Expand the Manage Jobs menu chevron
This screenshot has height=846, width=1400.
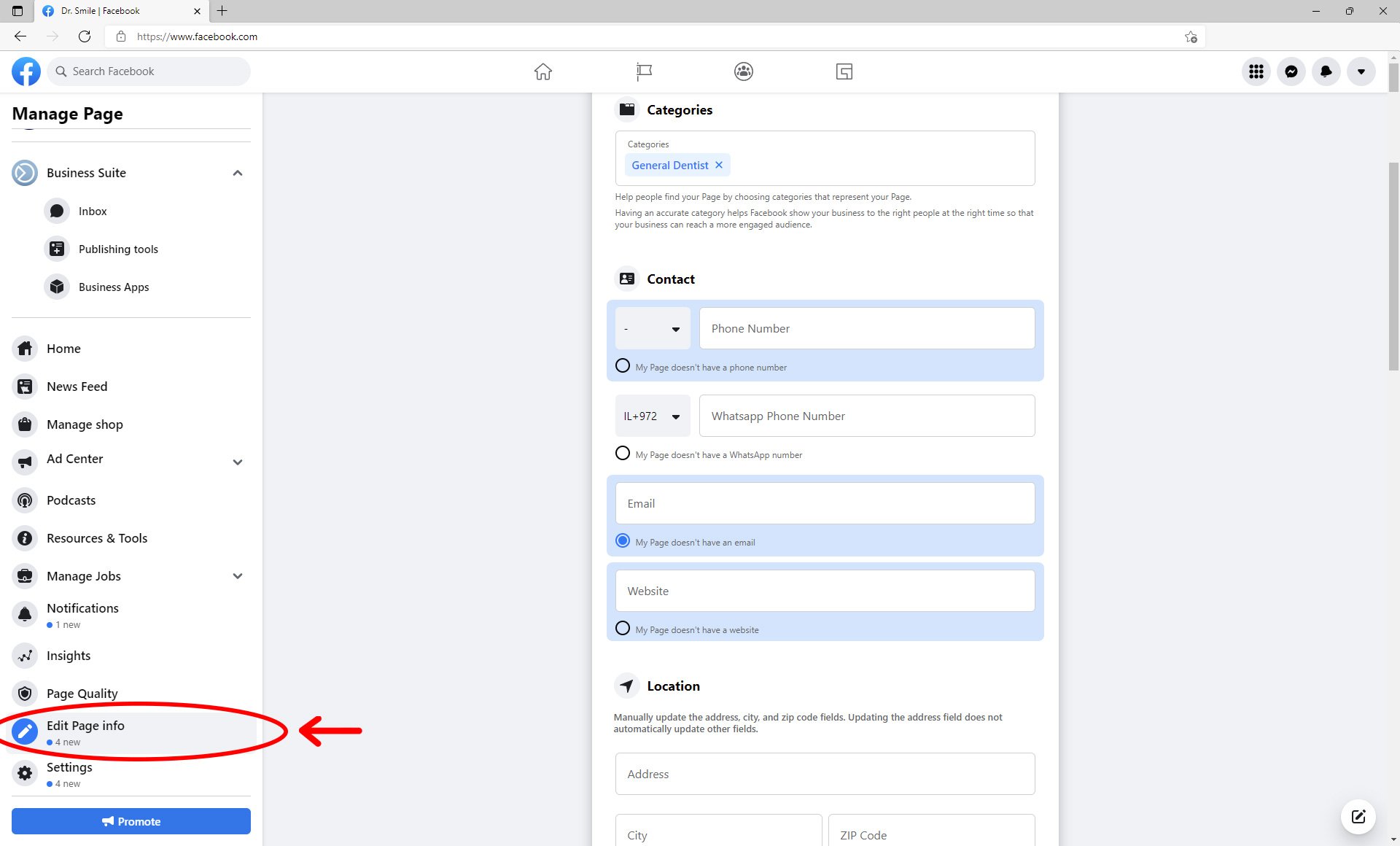[238, 576]
